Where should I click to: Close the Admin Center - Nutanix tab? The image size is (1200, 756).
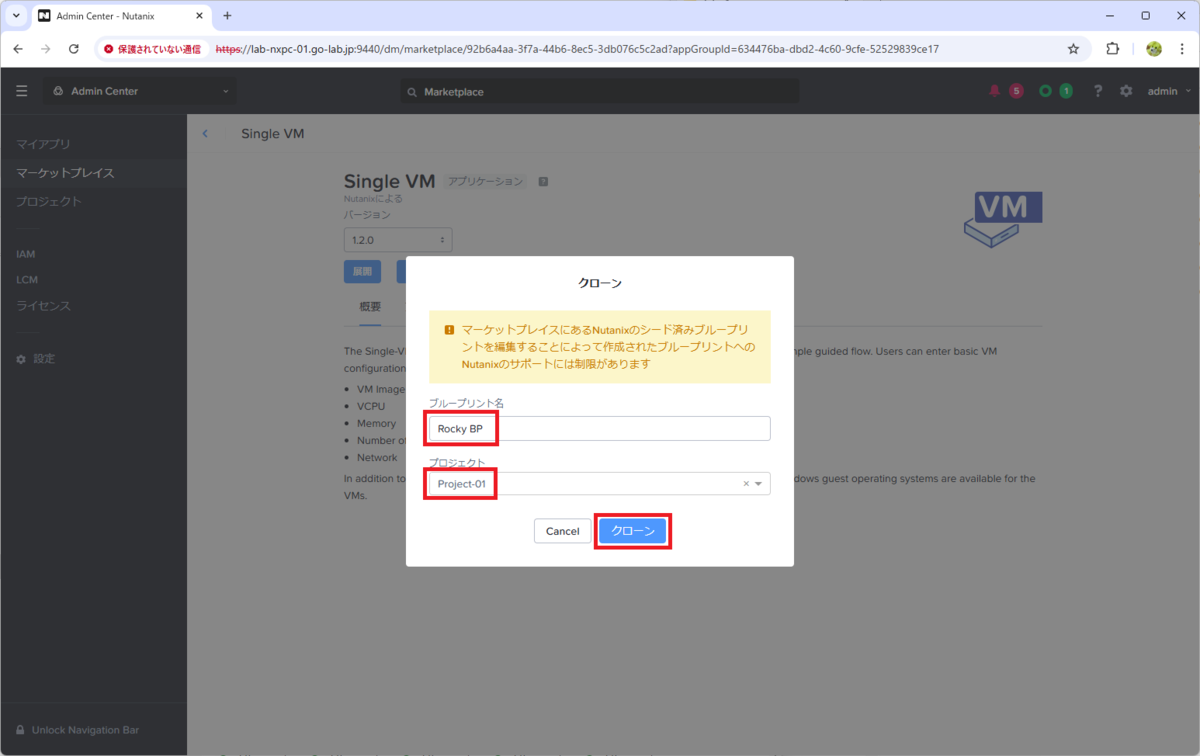[x=199, y=16]
